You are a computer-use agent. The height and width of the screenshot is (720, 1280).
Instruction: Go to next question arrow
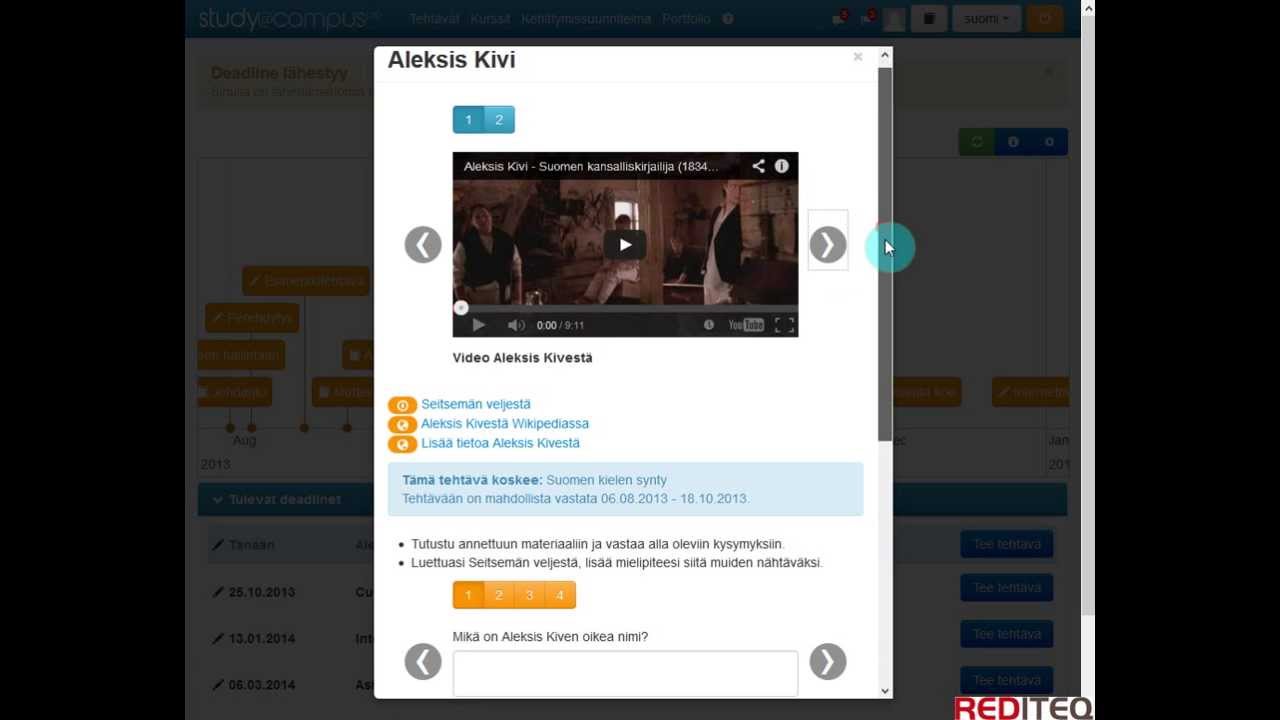tap(827, 661)
